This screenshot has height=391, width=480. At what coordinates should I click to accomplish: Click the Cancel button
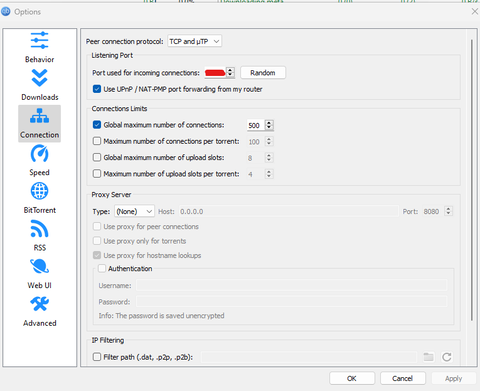pos(402,378)
